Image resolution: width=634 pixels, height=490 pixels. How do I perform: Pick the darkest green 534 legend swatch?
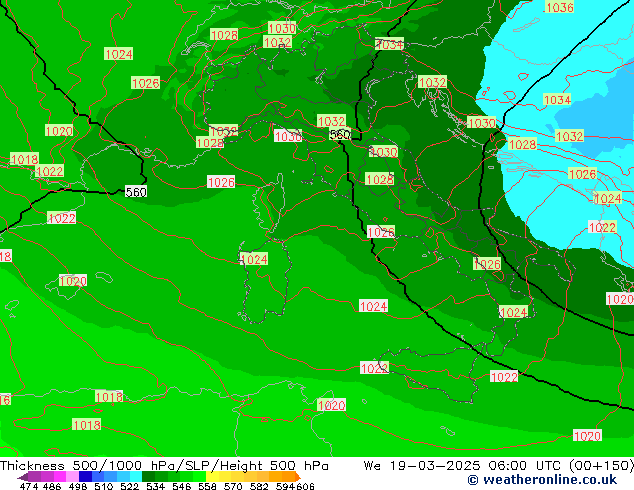[149, 476]
